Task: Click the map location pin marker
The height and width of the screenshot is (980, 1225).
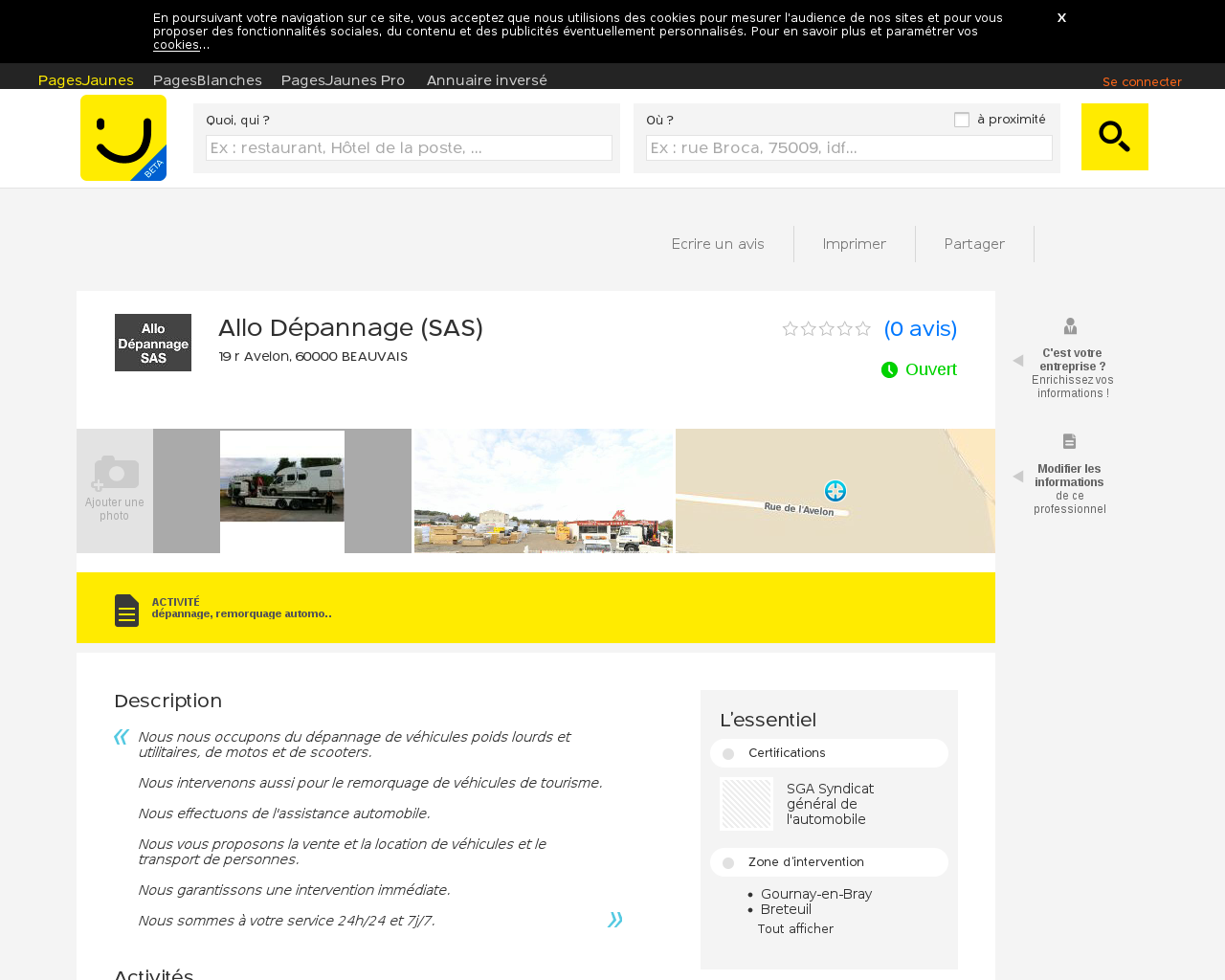Action: [x=835, y=491]
